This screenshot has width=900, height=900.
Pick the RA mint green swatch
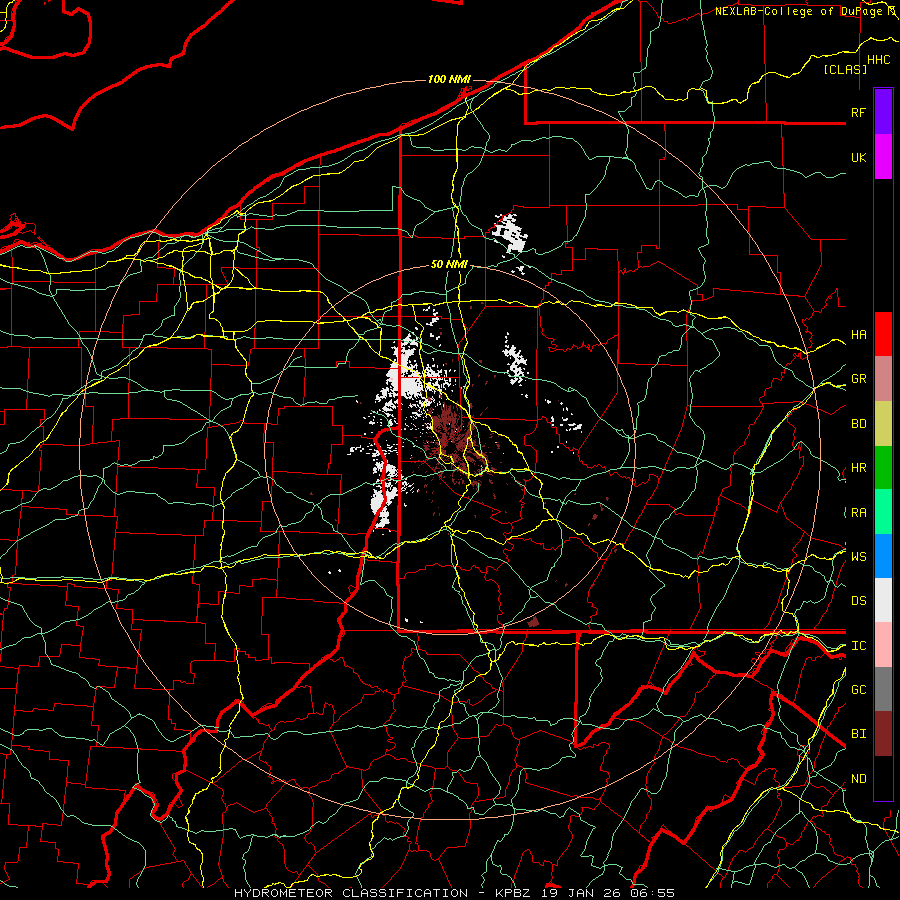(x=883, y=512)
